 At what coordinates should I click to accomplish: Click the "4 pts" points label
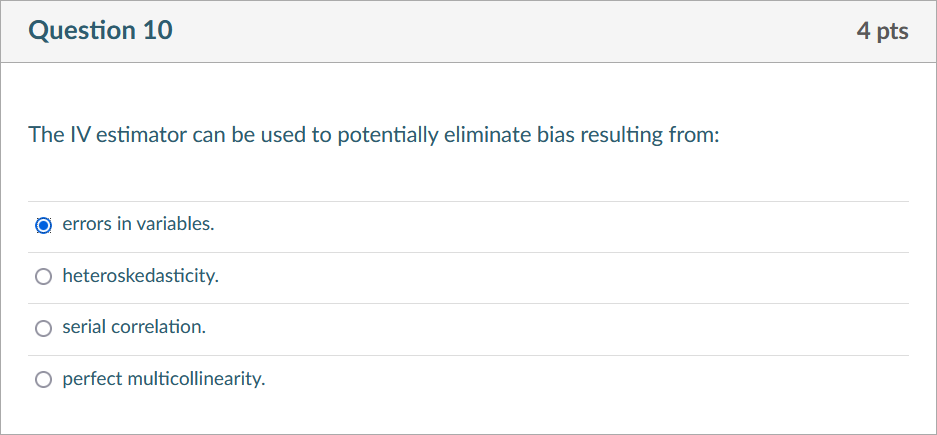882,32
